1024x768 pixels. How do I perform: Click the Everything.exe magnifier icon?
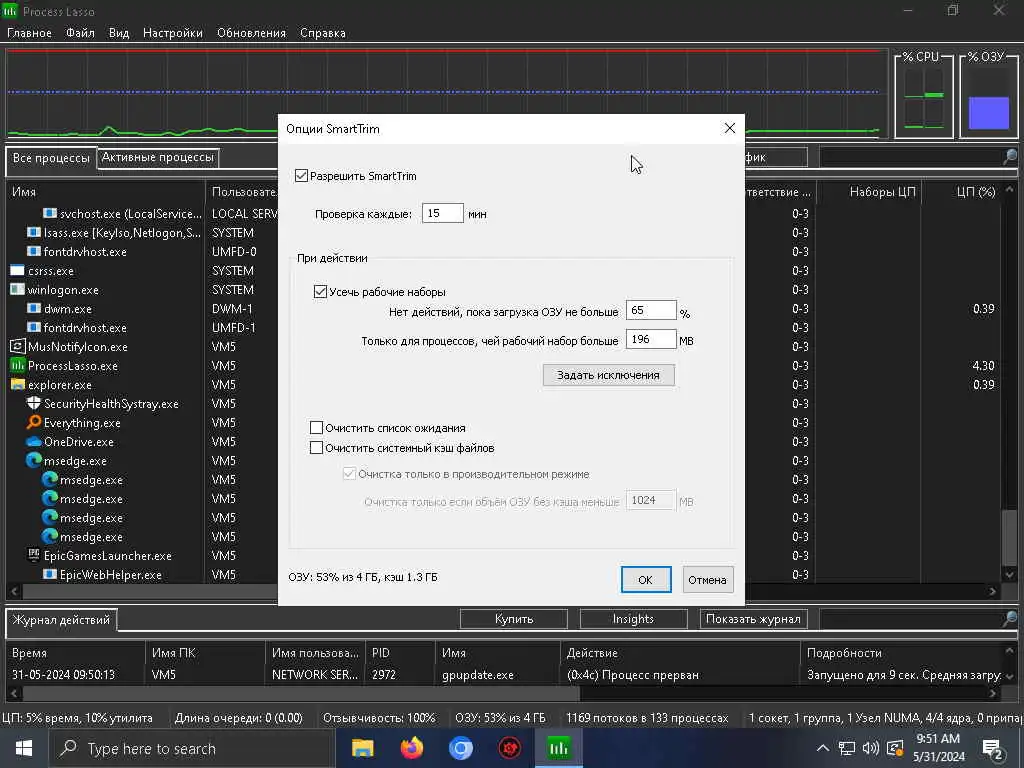[x=34, y=423]
